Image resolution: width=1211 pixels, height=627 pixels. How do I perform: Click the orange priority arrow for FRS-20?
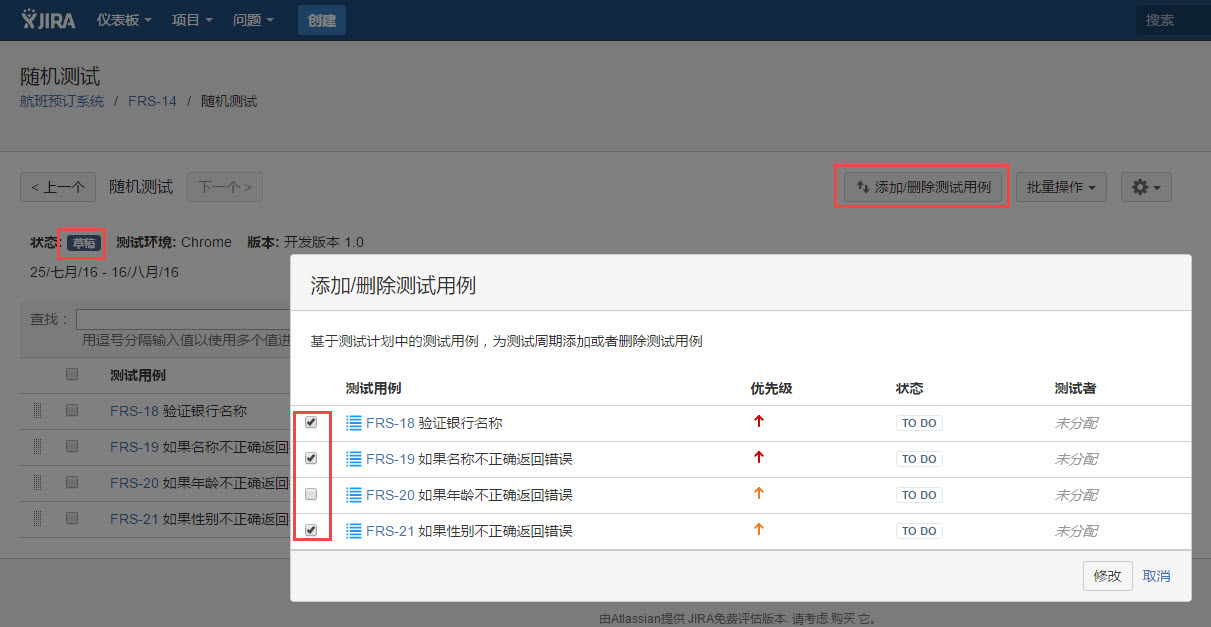[x=758, y=494]
